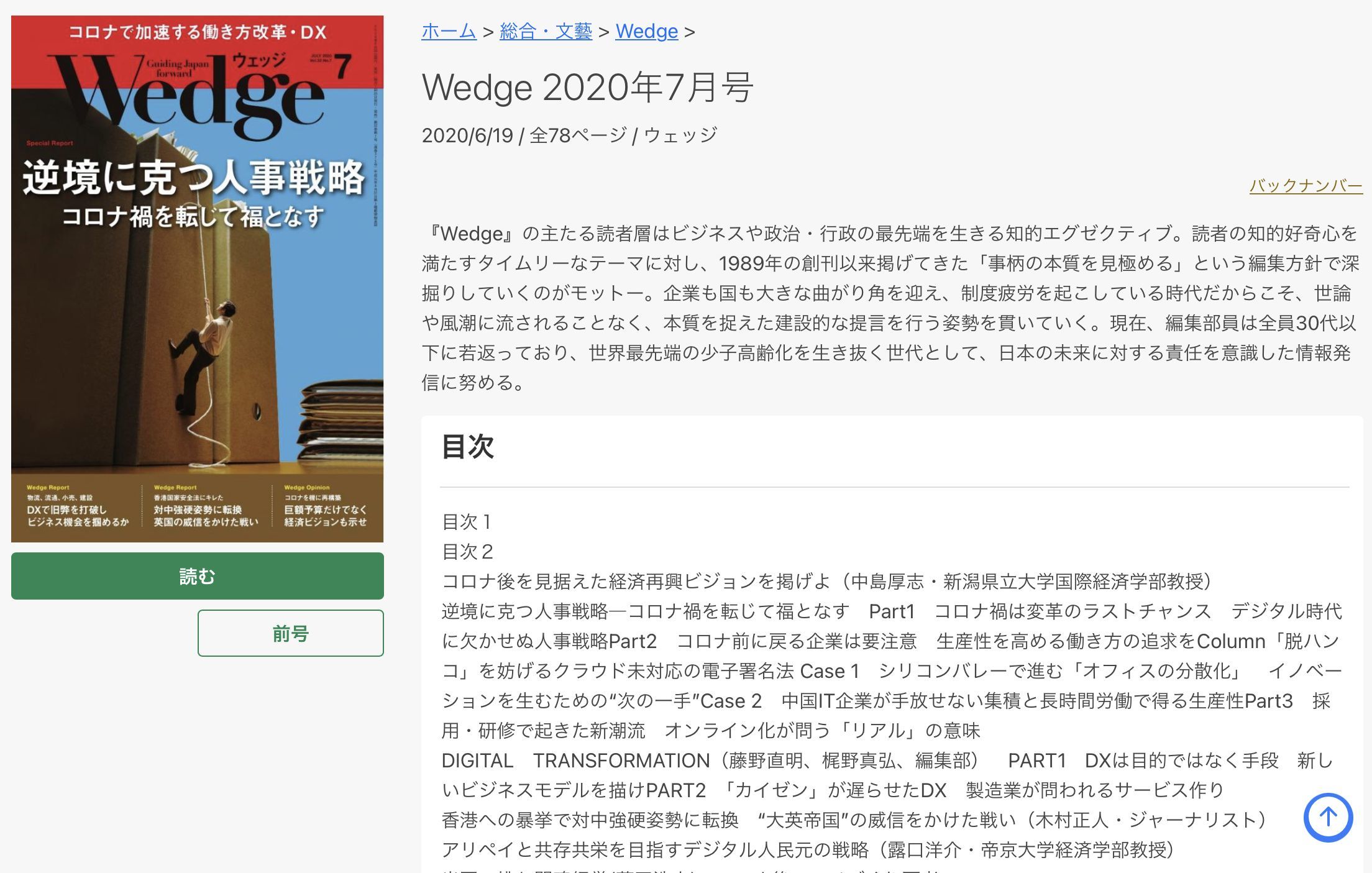This screenshot has height=873, width=1372.
Task: Open the 総合・文藝 breadcrumb link
Action: pyautogui.click(x=546, y=31)
